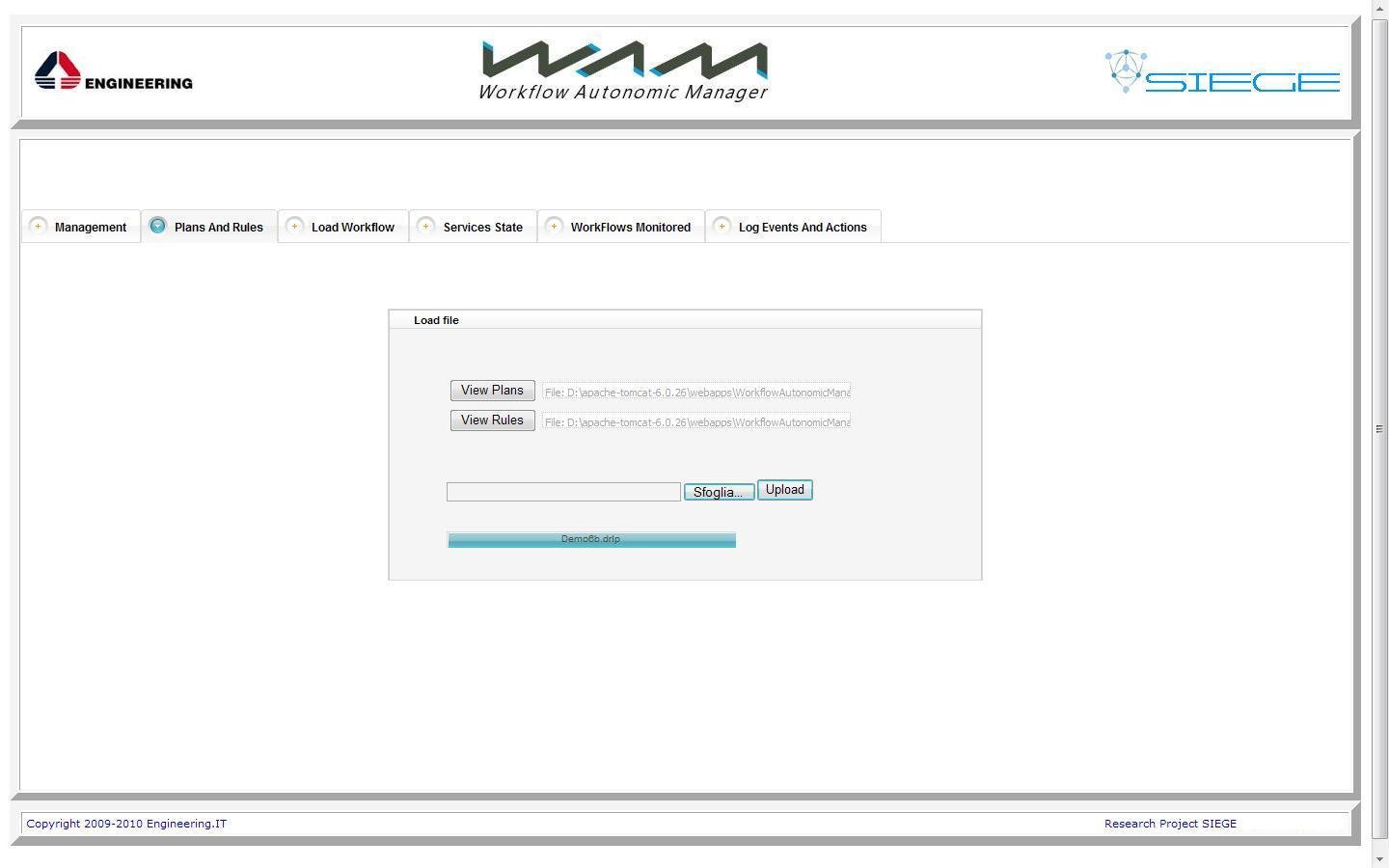This screenshot has height=868, width=1389.
Task: Open the Load Workflow tab
Action: (353, 227)
